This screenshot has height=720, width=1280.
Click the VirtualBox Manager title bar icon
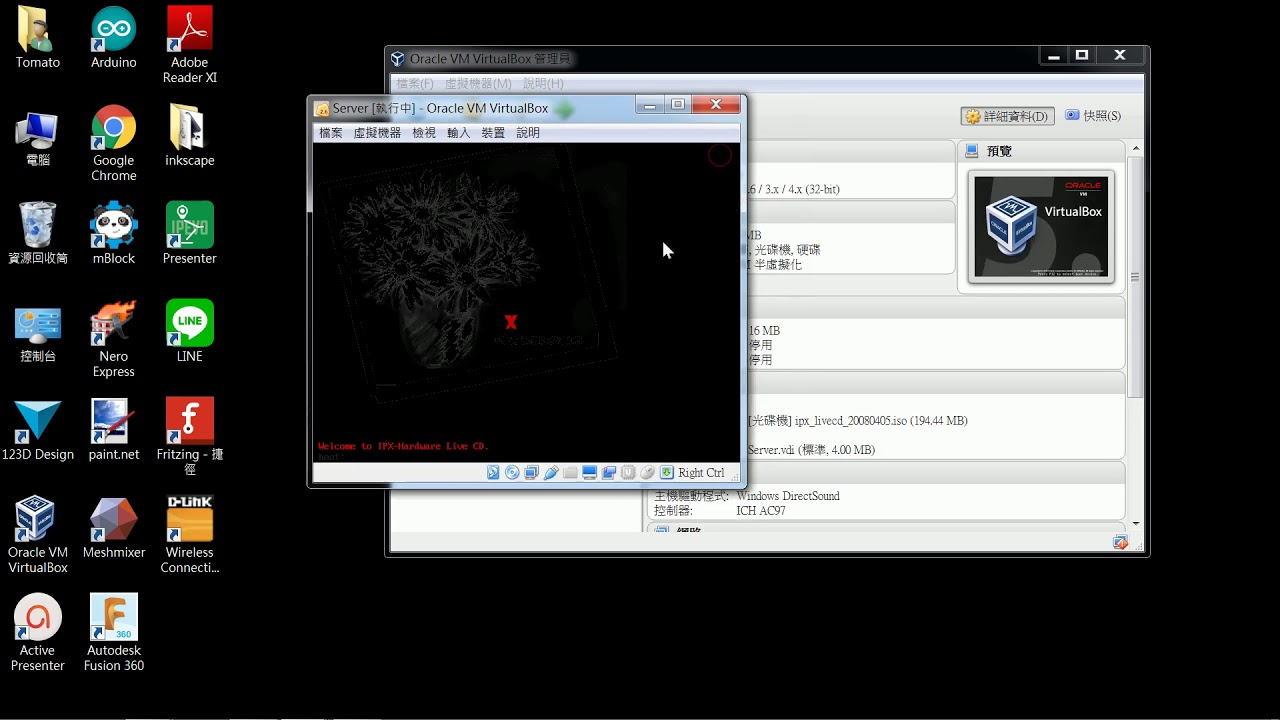398,59
